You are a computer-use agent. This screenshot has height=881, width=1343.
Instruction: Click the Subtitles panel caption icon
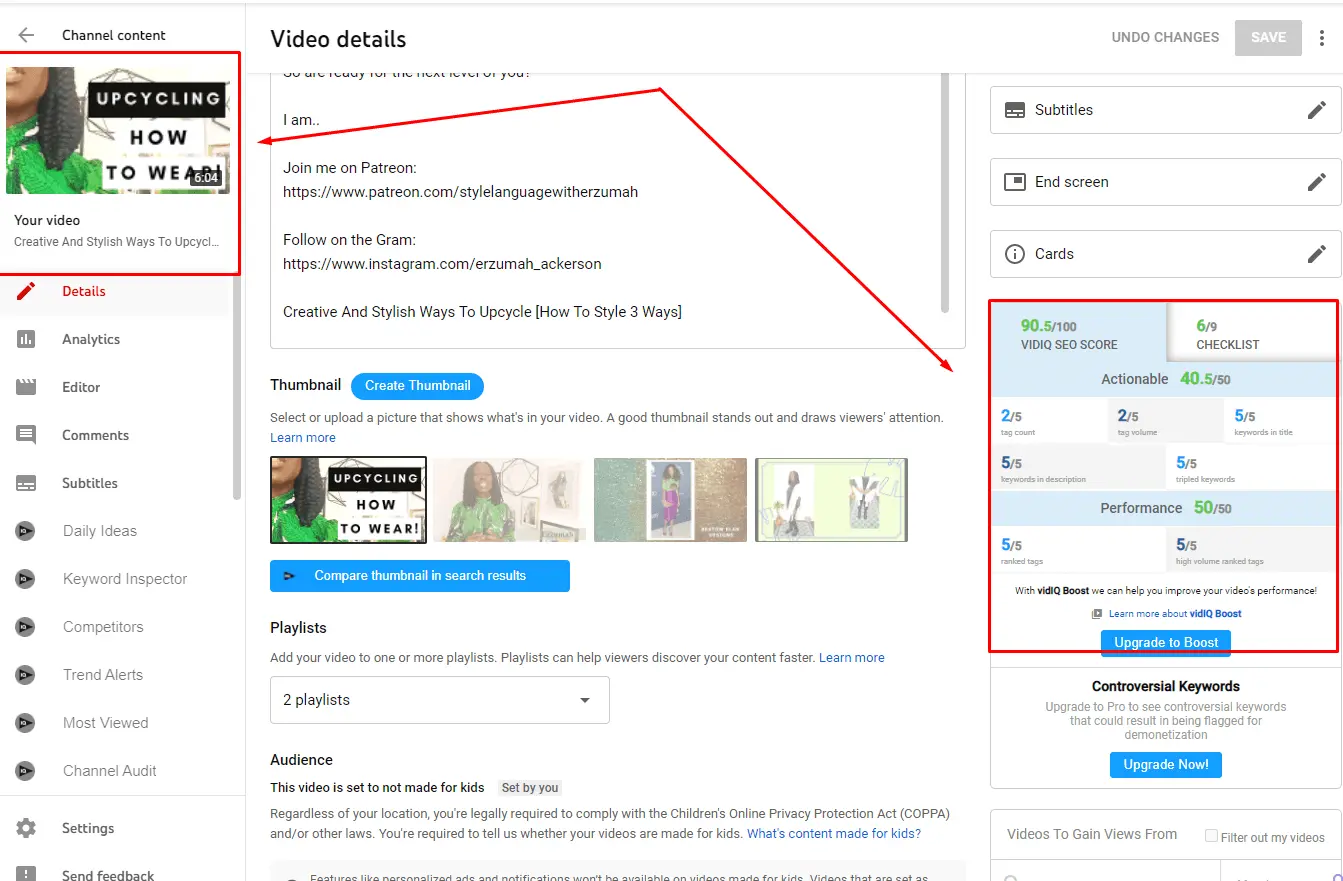coord(1015,110)
